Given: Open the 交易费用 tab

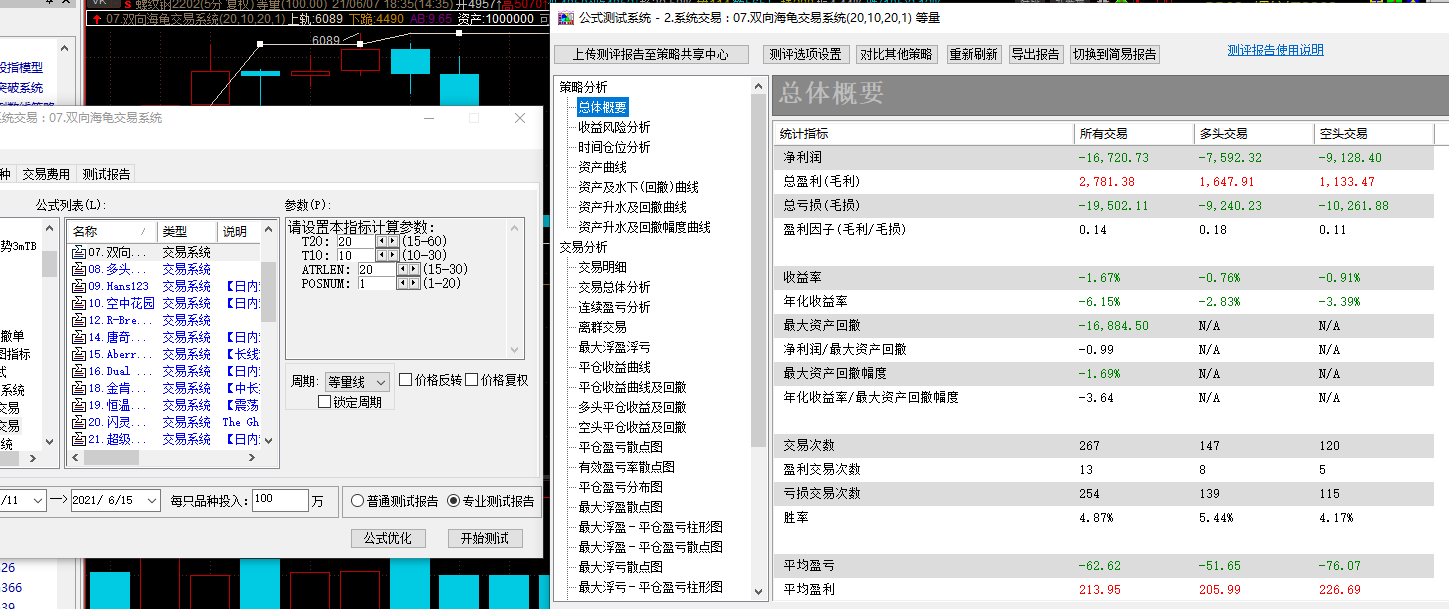Looking at the screenshot, I should [x=47, y=174].
